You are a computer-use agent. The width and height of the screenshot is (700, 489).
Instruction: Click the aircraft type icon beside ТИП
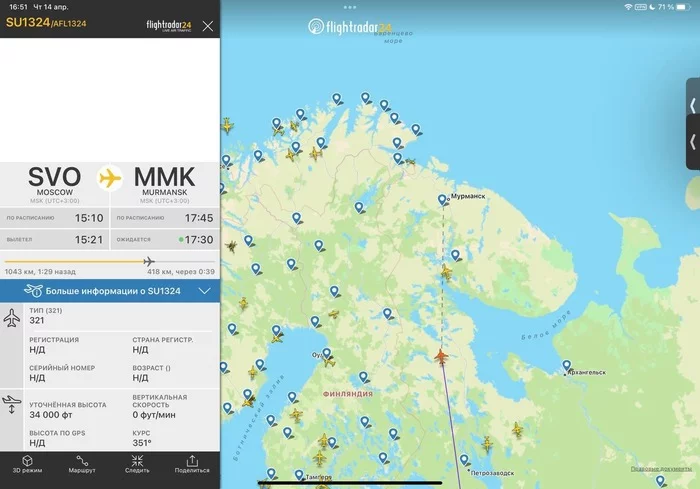[x=12, y=318]
